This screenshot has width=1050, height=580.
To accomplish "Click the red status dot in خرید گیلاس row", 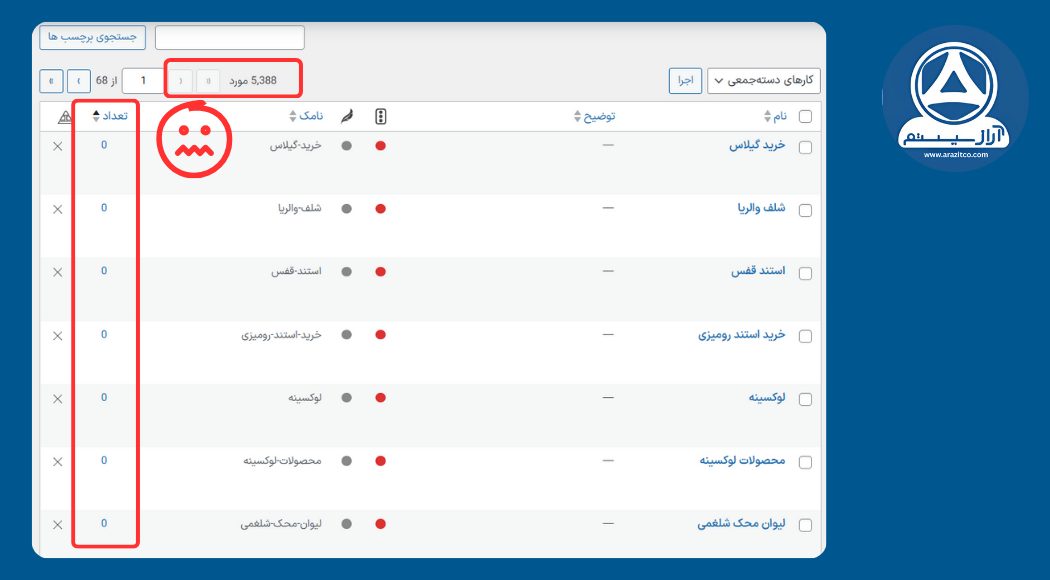I will click(x=380, y=146).
